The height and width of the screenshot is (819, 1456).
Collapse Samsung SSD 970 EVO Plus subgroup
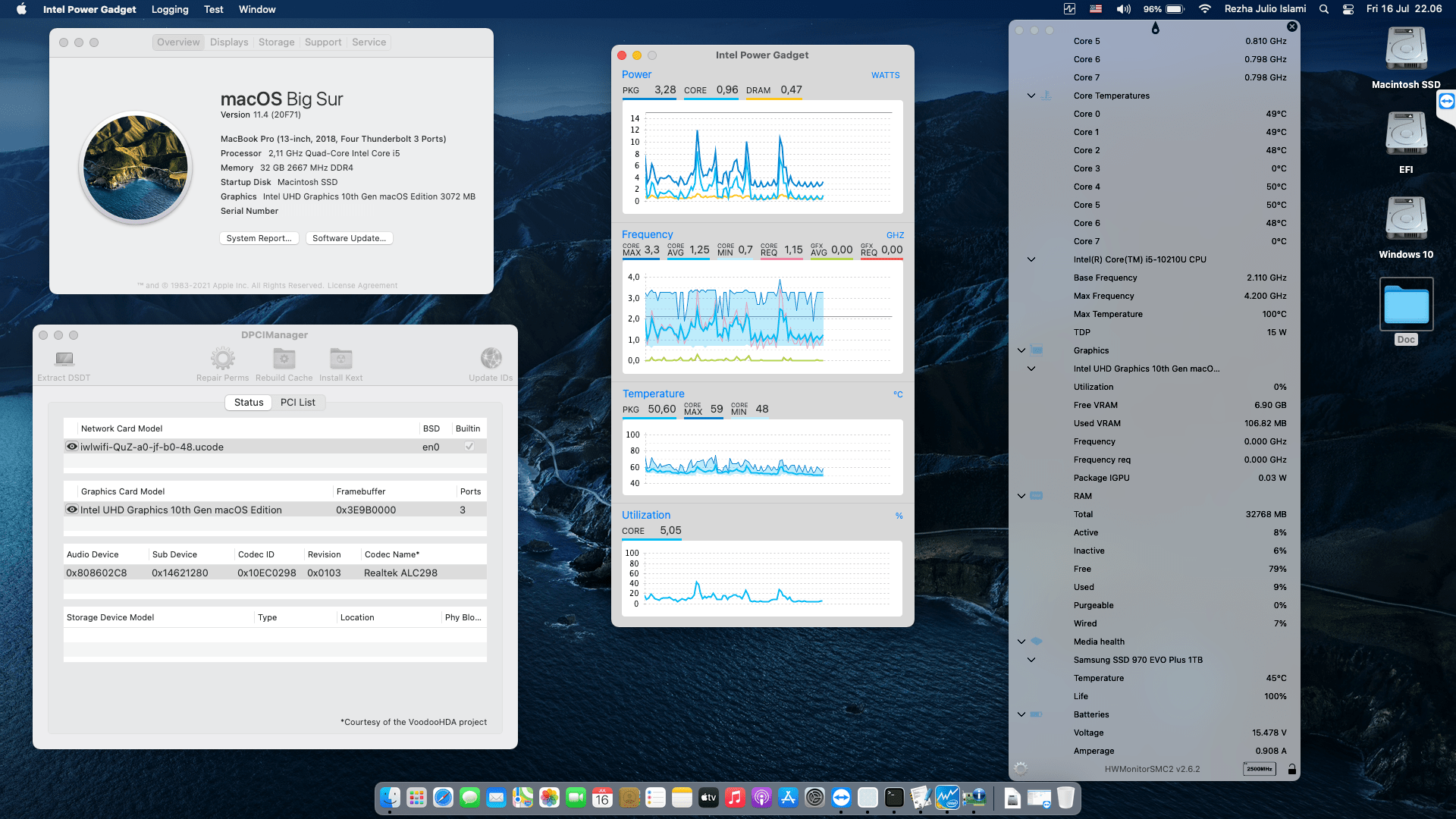point(1031,660)
